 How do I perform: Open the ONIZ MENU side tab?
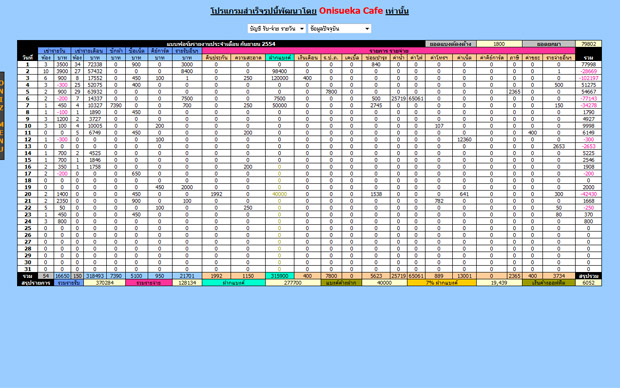pos(2,116)
